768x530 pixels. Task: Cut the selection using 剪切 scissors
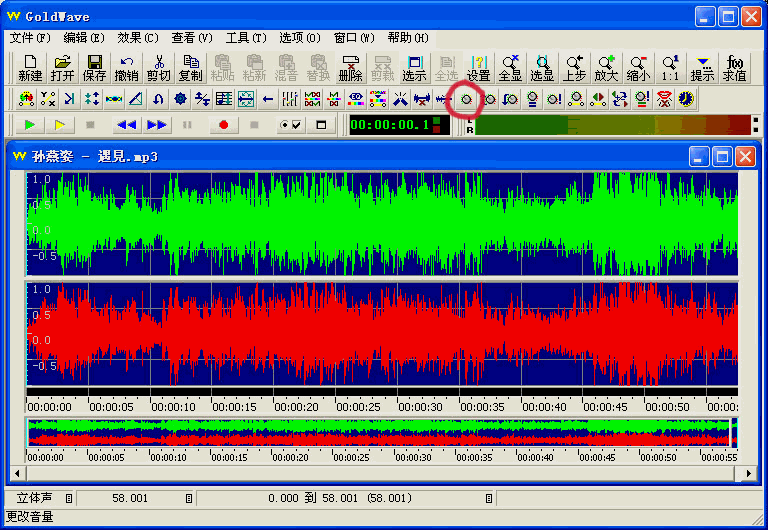tap(158, 68)
